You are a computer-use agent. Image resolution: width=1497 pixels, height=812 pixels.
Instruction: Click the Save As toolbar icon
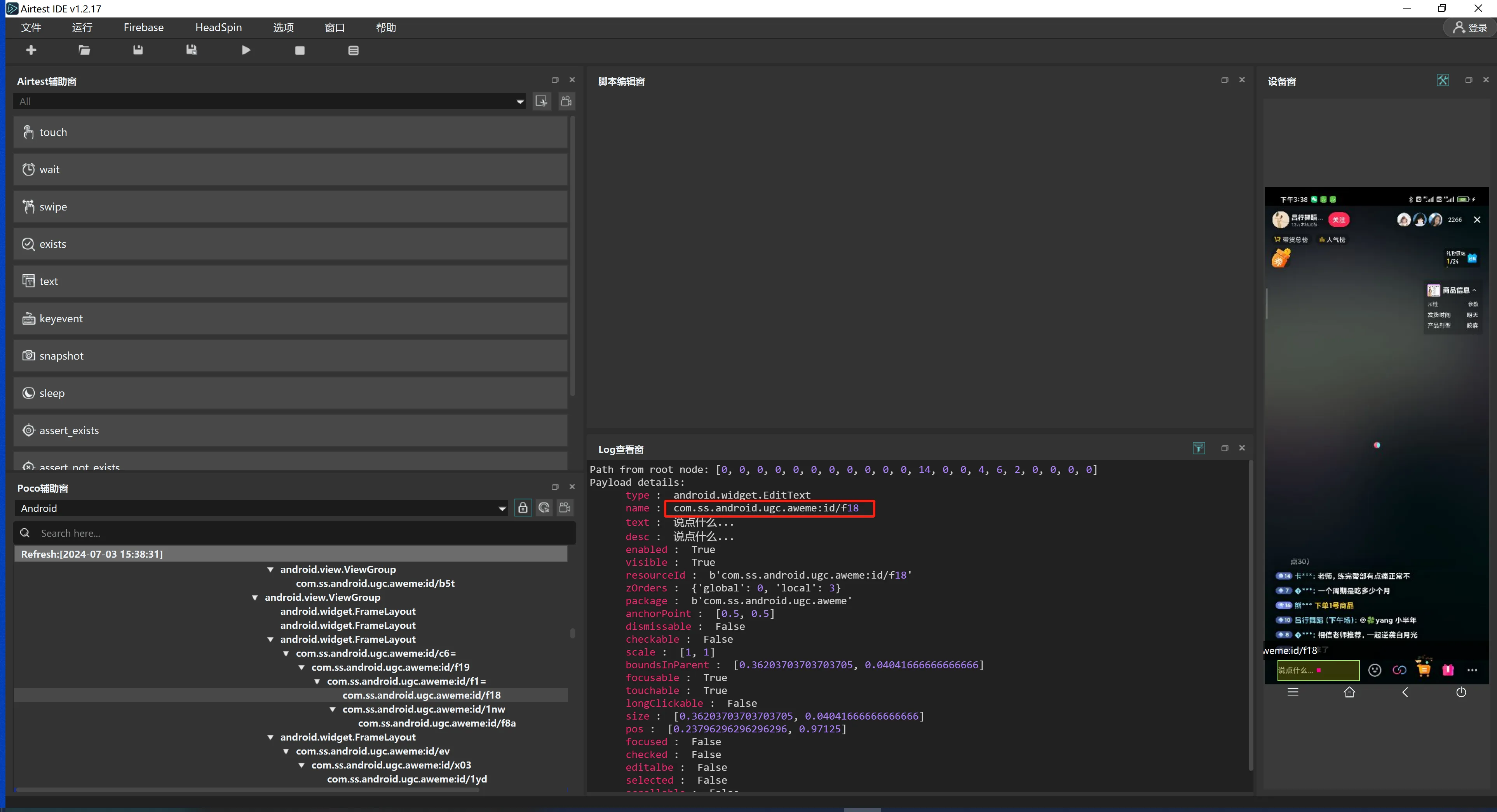point(191,50)
